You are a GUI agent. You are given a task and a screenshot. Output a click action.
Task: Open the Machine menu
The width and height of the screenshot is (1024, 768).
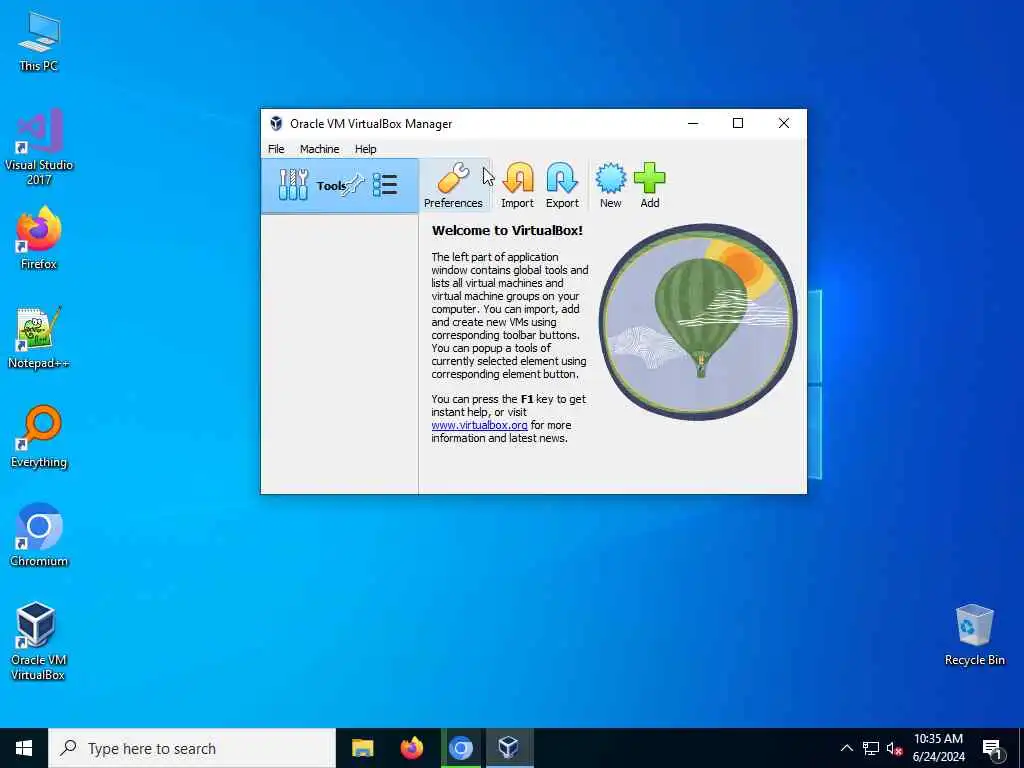pos(319,149)
